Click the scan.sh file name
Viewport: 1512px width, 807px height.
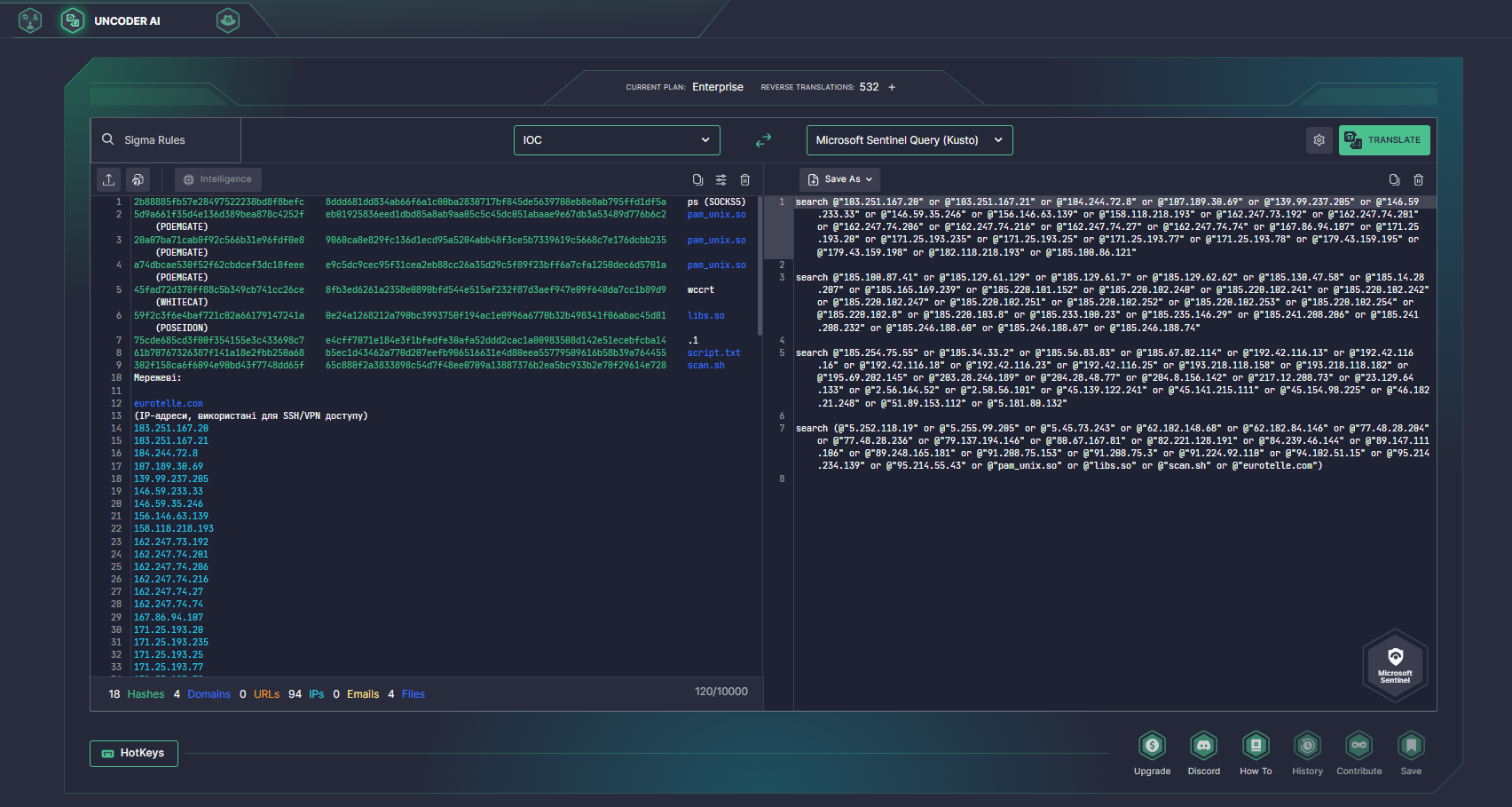pyautogui.click(x=706, y=365)
